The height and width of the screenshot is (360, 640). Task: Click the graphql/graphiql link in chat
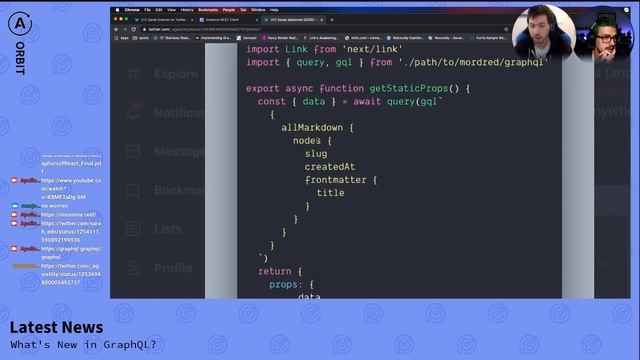point(71,253)
